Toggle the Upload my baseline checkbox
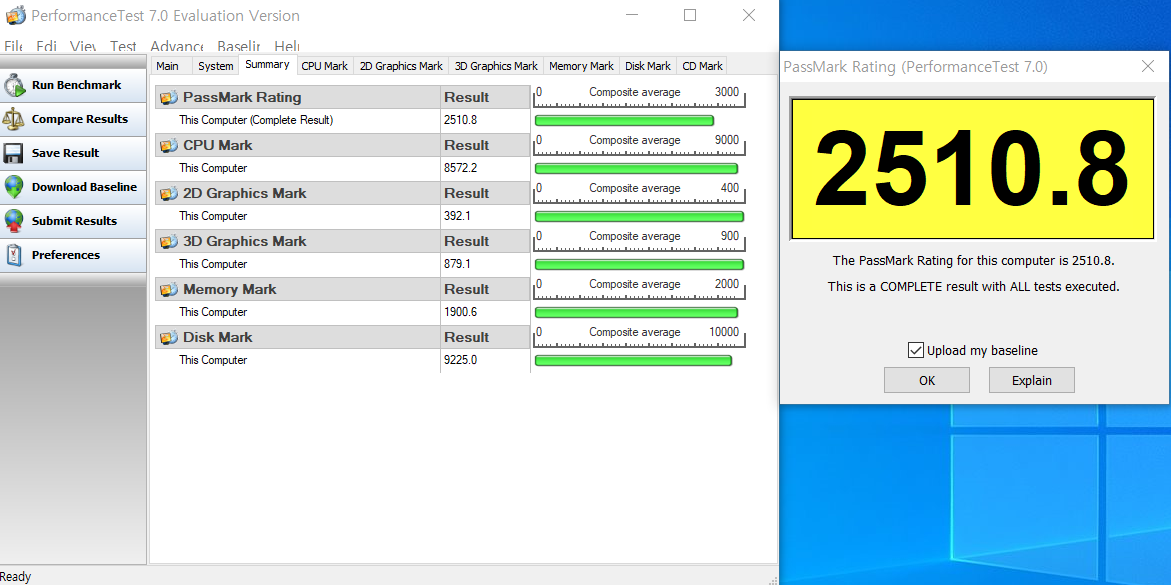Image resolution: width=1171 pixels, height=585 pixels. [916, 350]
